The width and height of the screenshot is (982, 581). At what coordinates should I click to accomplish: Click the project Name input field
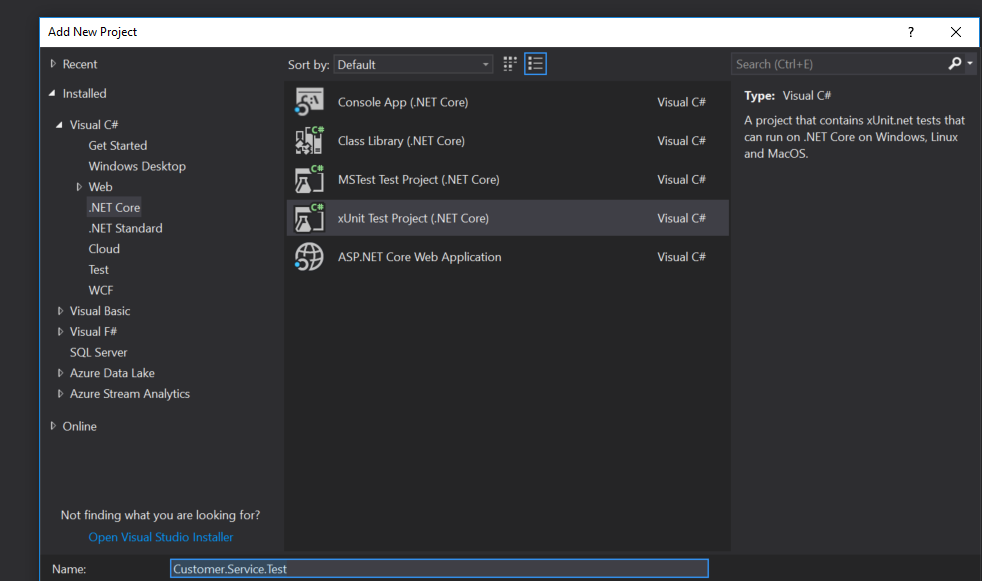pyautogui.click(x=439, y=568)
